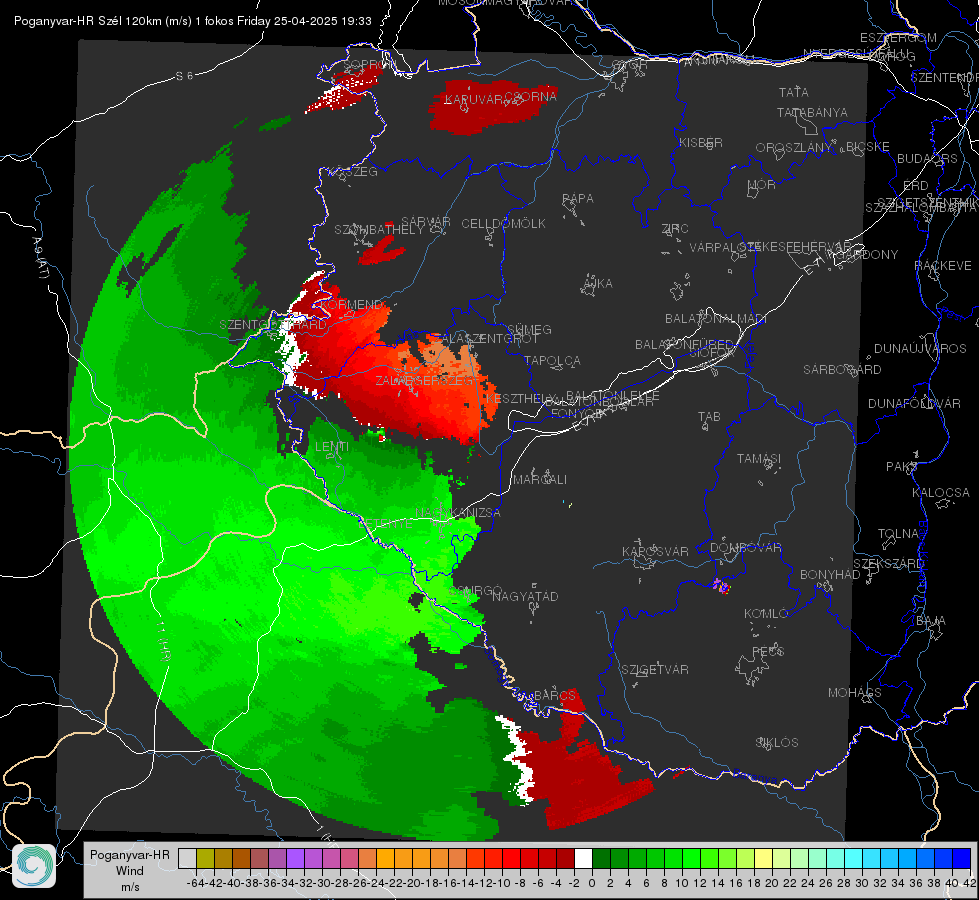Viewport: 979px width, 900px height.
Task: Select the white zero-velocity swatch in the legend
Action: click(583, 858)
